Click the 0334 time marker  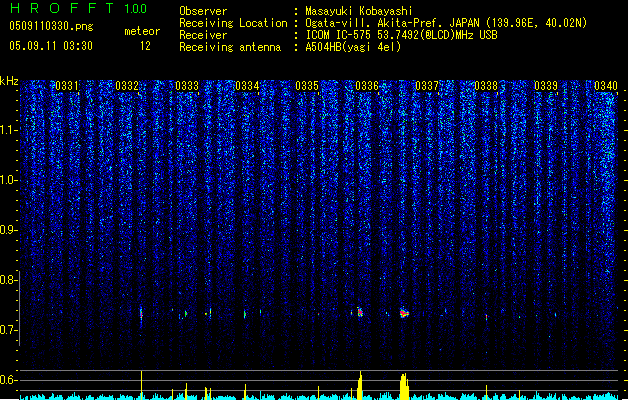247,86
